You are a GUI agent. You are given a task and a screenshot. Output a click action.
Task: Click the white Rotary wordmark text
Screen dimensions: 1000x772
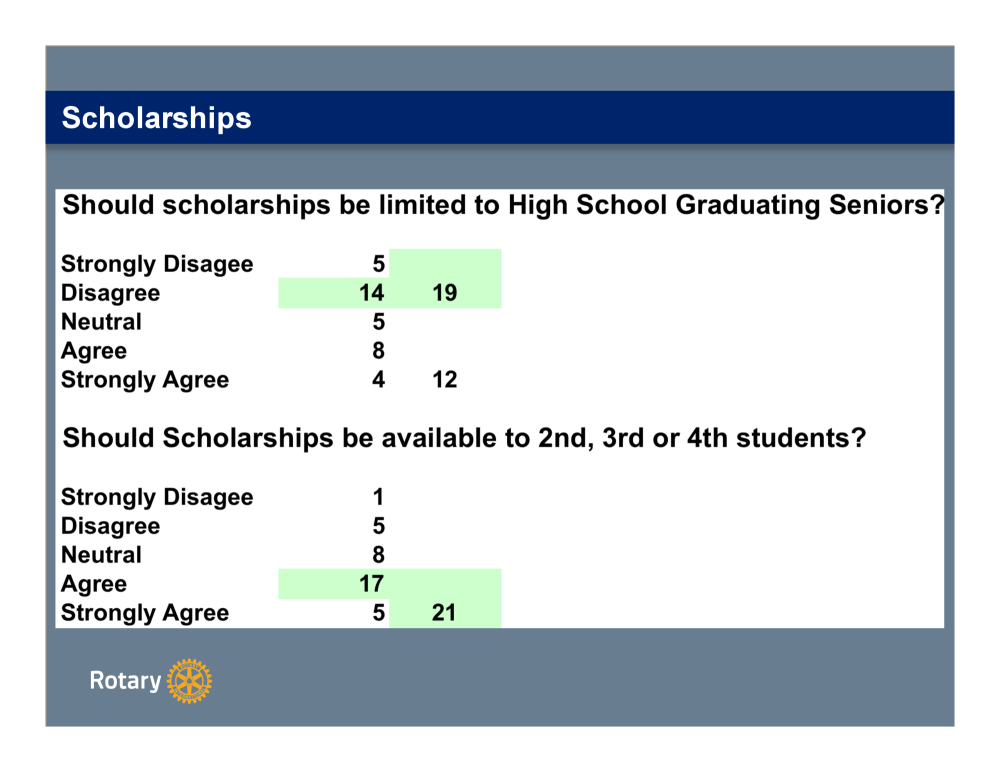pyautogui.click(x=125, y=681)
